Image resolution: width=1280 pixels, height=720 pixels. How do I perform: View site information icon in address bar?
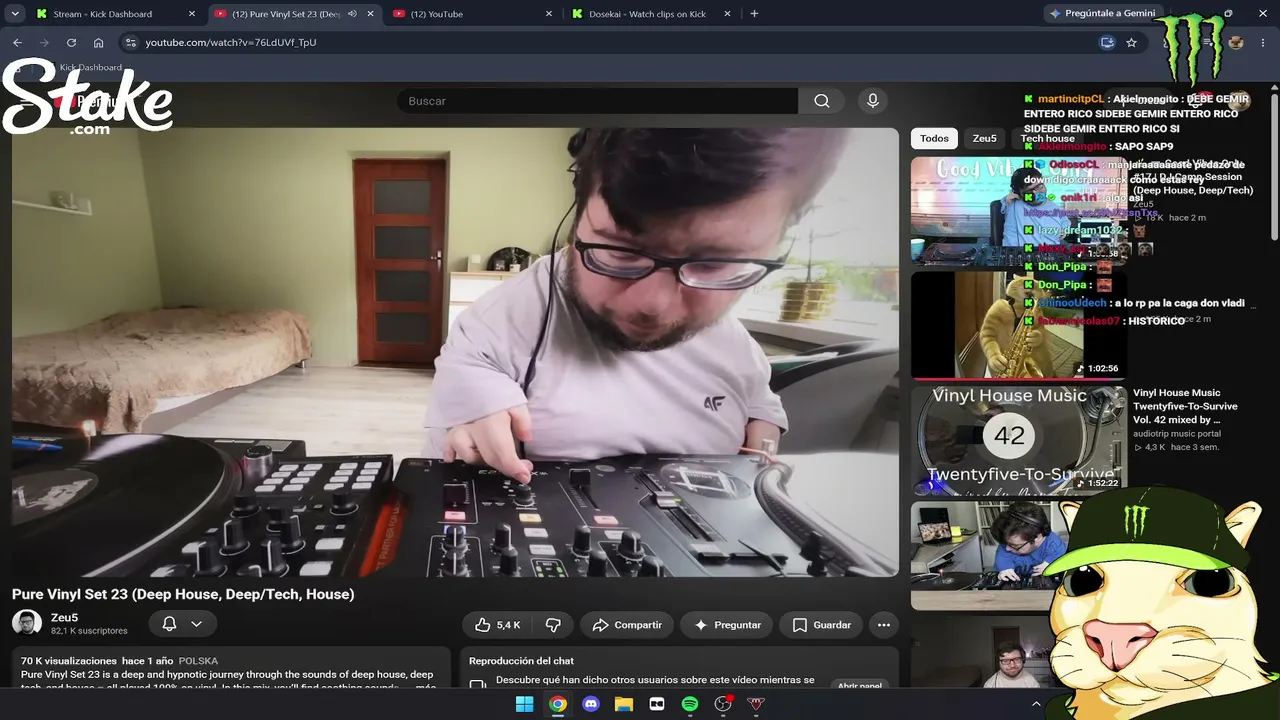(x=130, y=43)
